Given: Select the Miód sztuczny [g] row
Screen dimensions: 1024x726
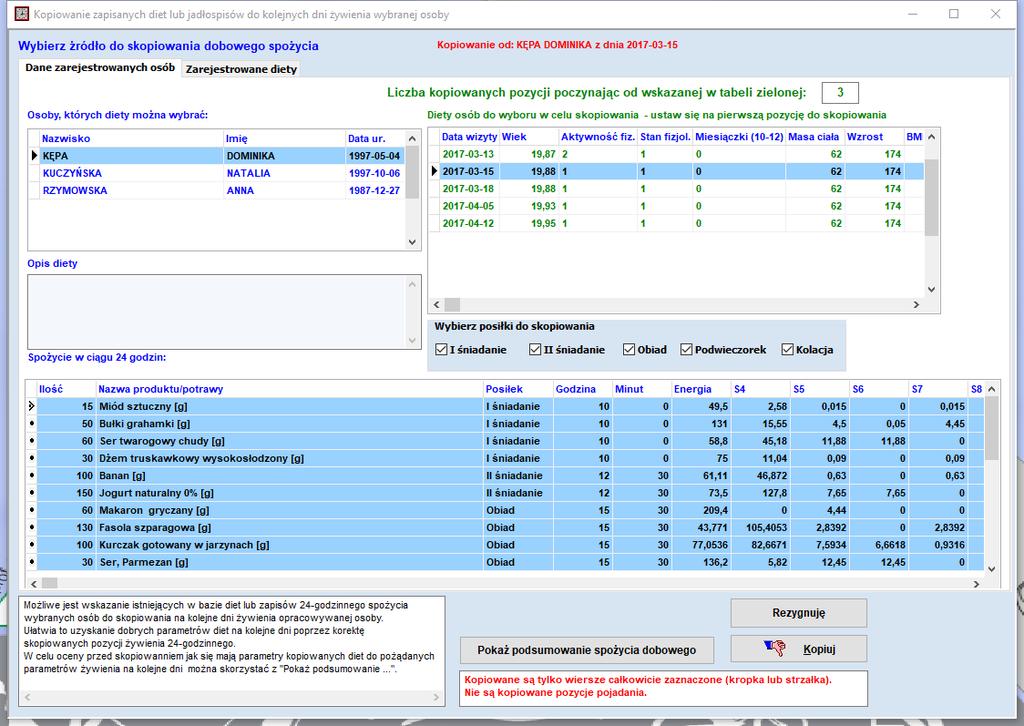Looking at the screenshot, I should [x=505, y=406].
